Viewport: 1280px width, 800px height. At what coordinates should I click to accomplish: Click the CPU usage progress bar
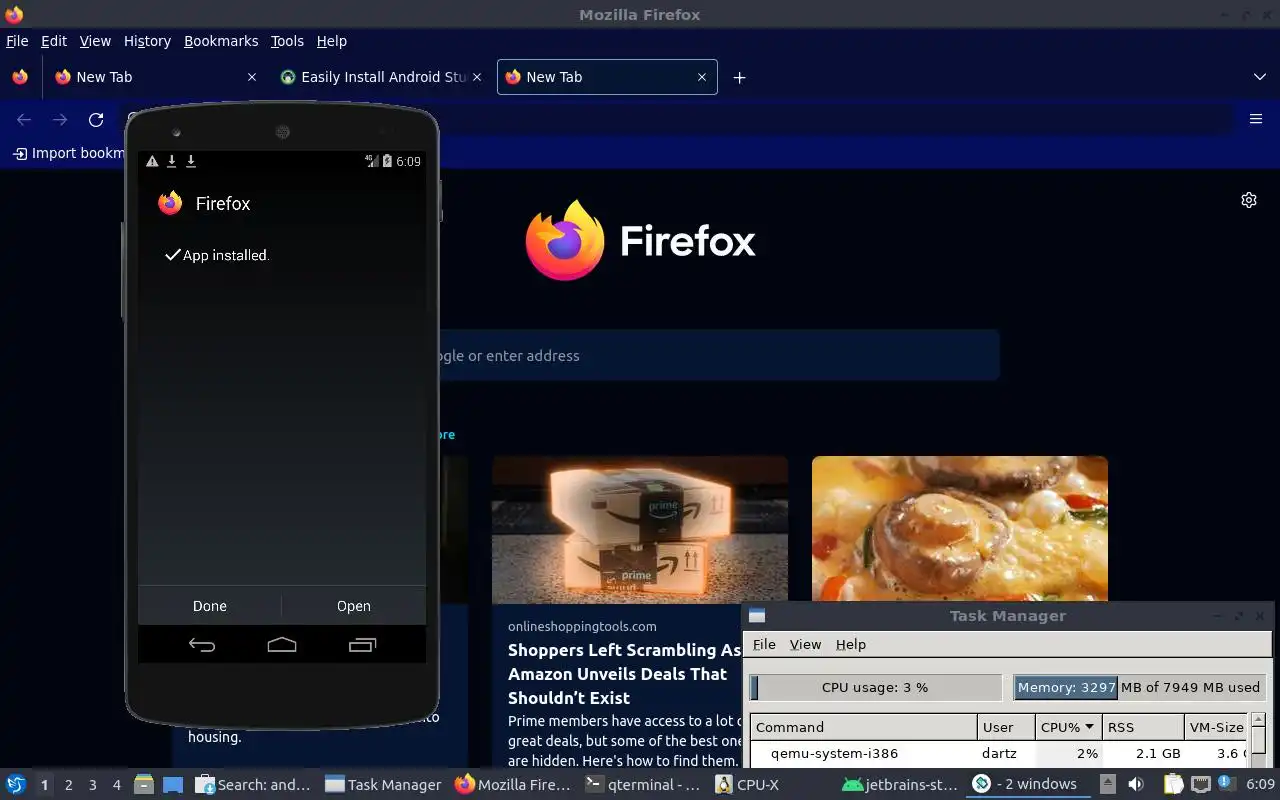[x=876, y=687]
